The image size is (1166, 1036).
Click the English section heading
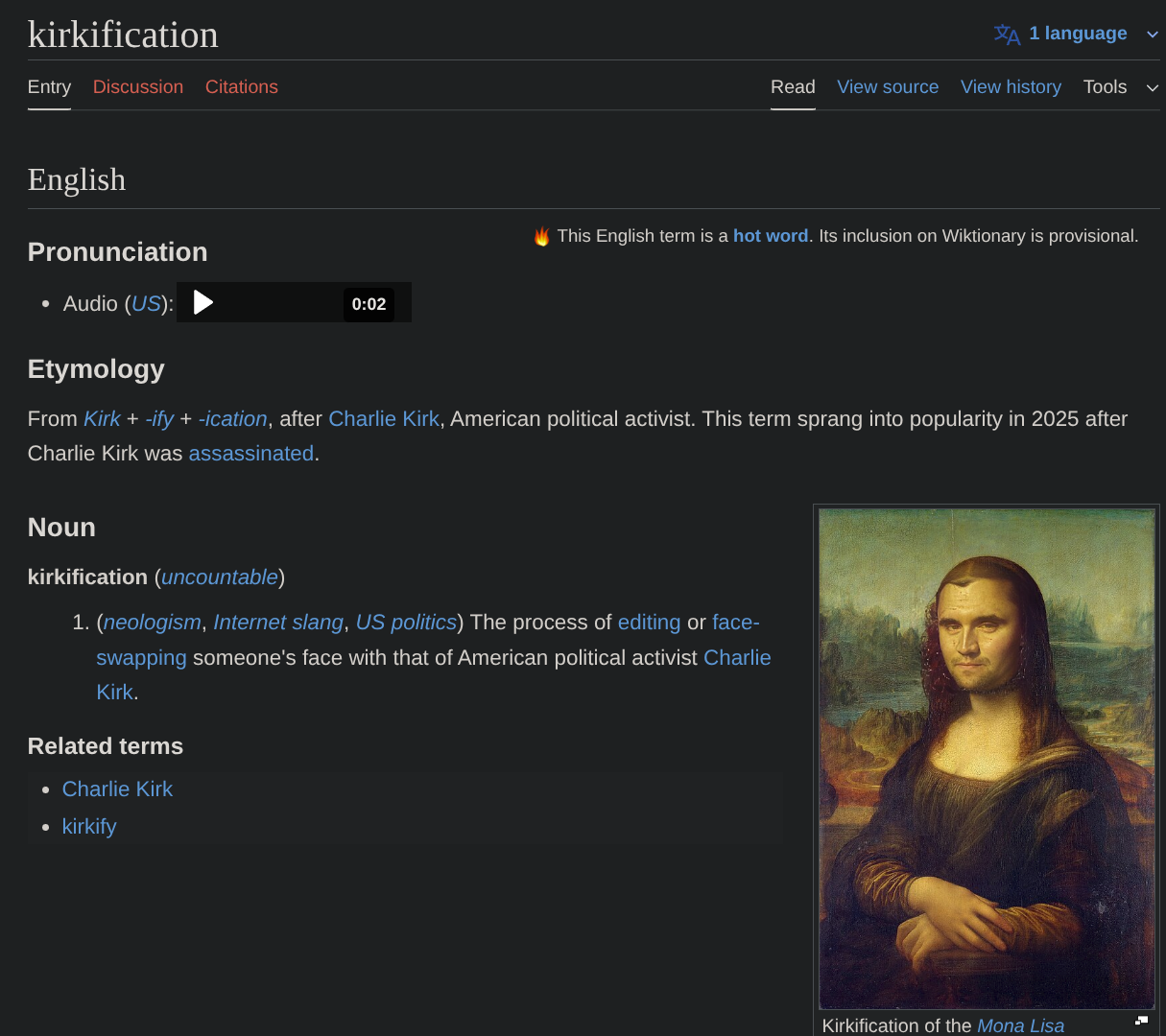77,179
